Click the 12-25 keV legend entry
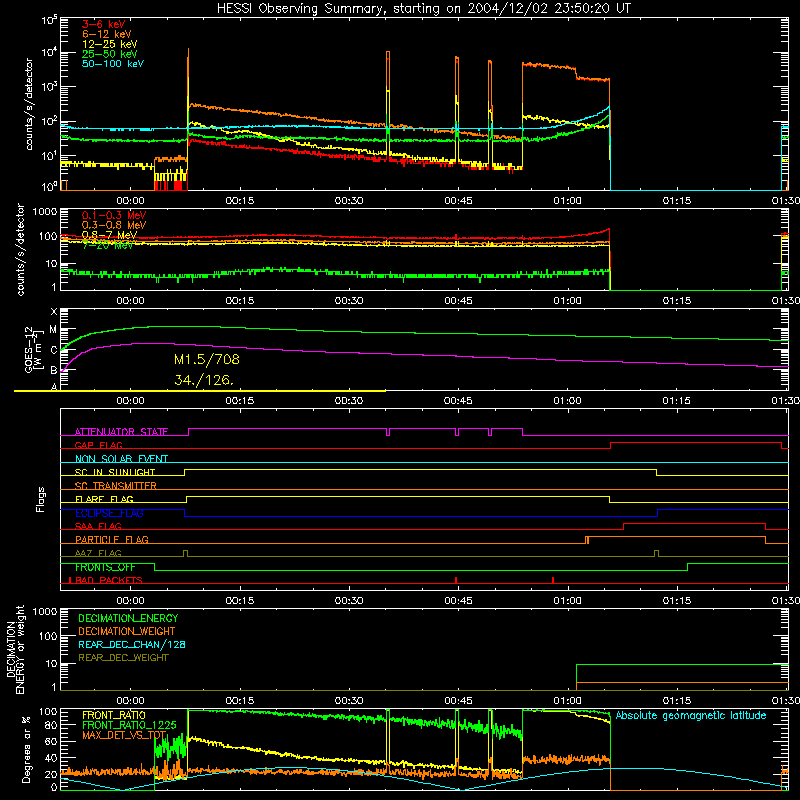800x800 pixels. (x=110, y=44)
